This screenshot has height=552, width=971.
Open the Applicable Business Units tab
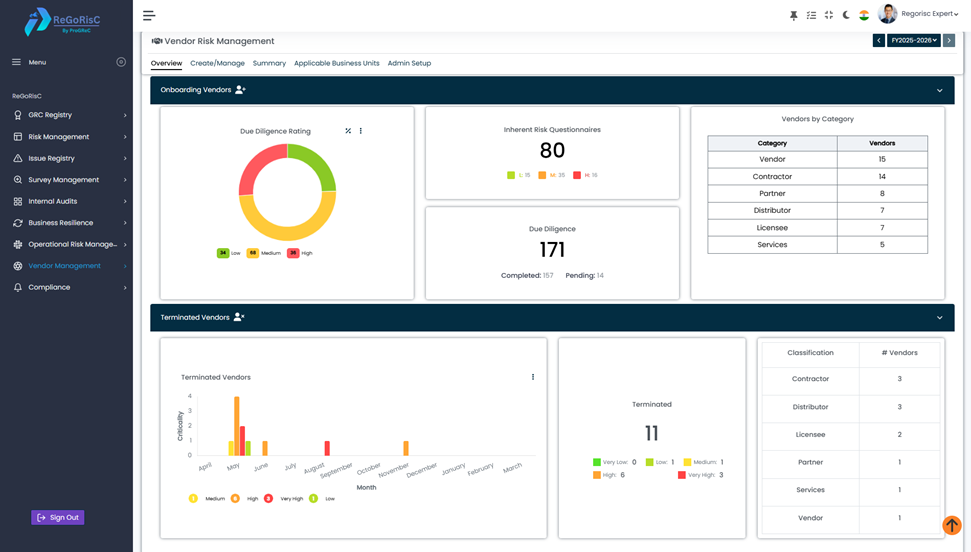336,63
